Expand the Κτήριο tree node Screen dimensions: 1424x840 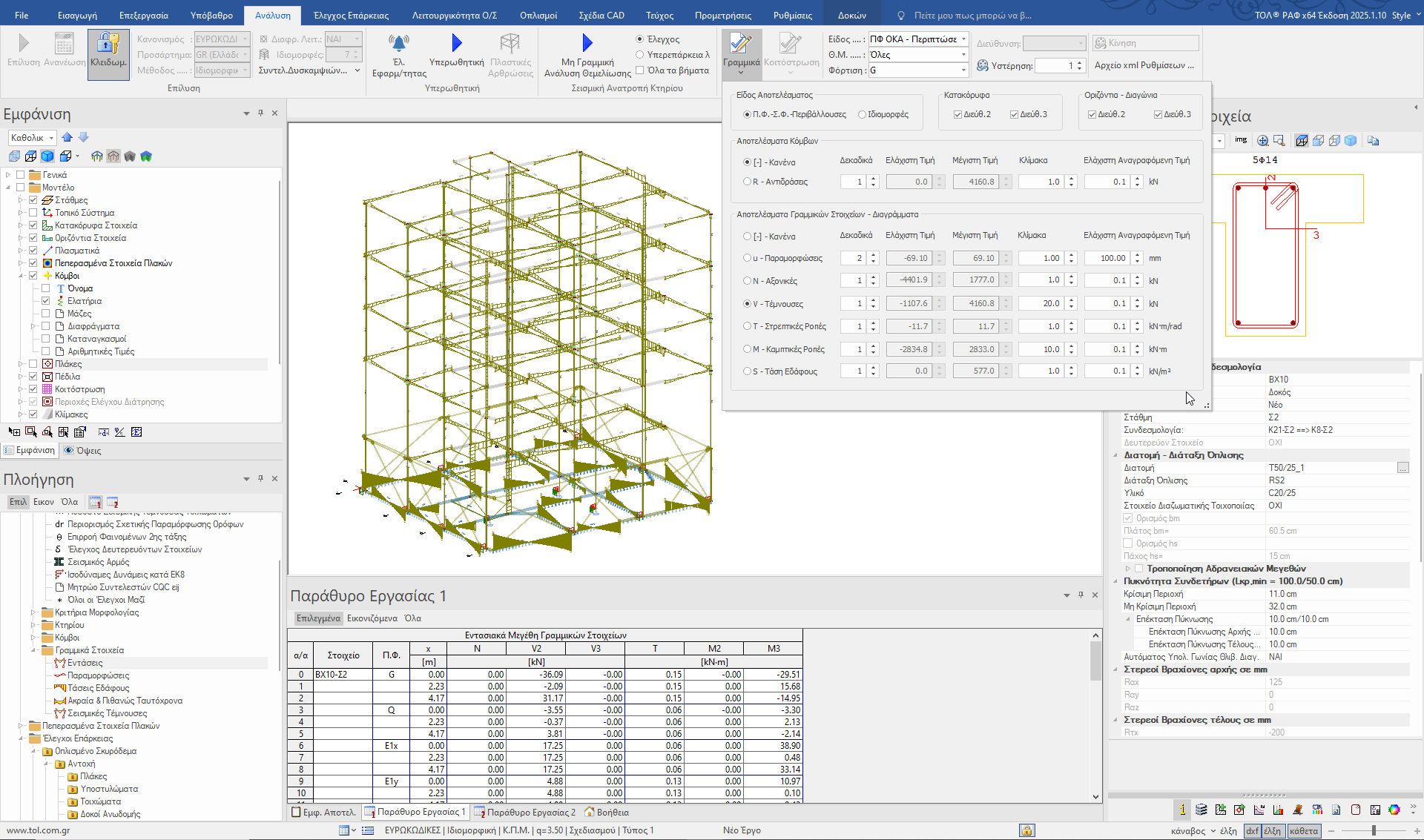tap(33, 625)
